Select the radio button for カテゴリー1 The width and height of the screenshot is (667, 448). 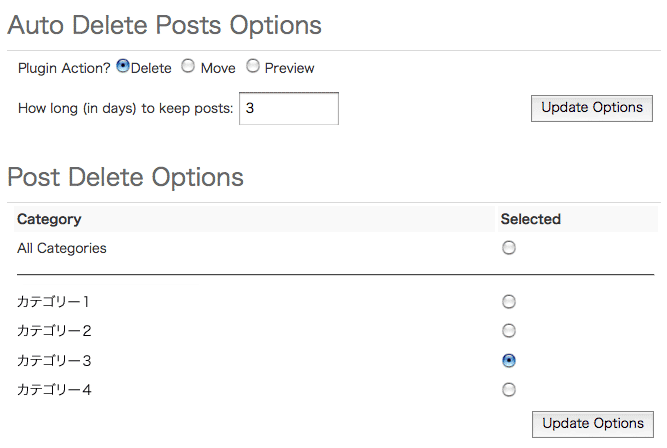coord(509,301)
